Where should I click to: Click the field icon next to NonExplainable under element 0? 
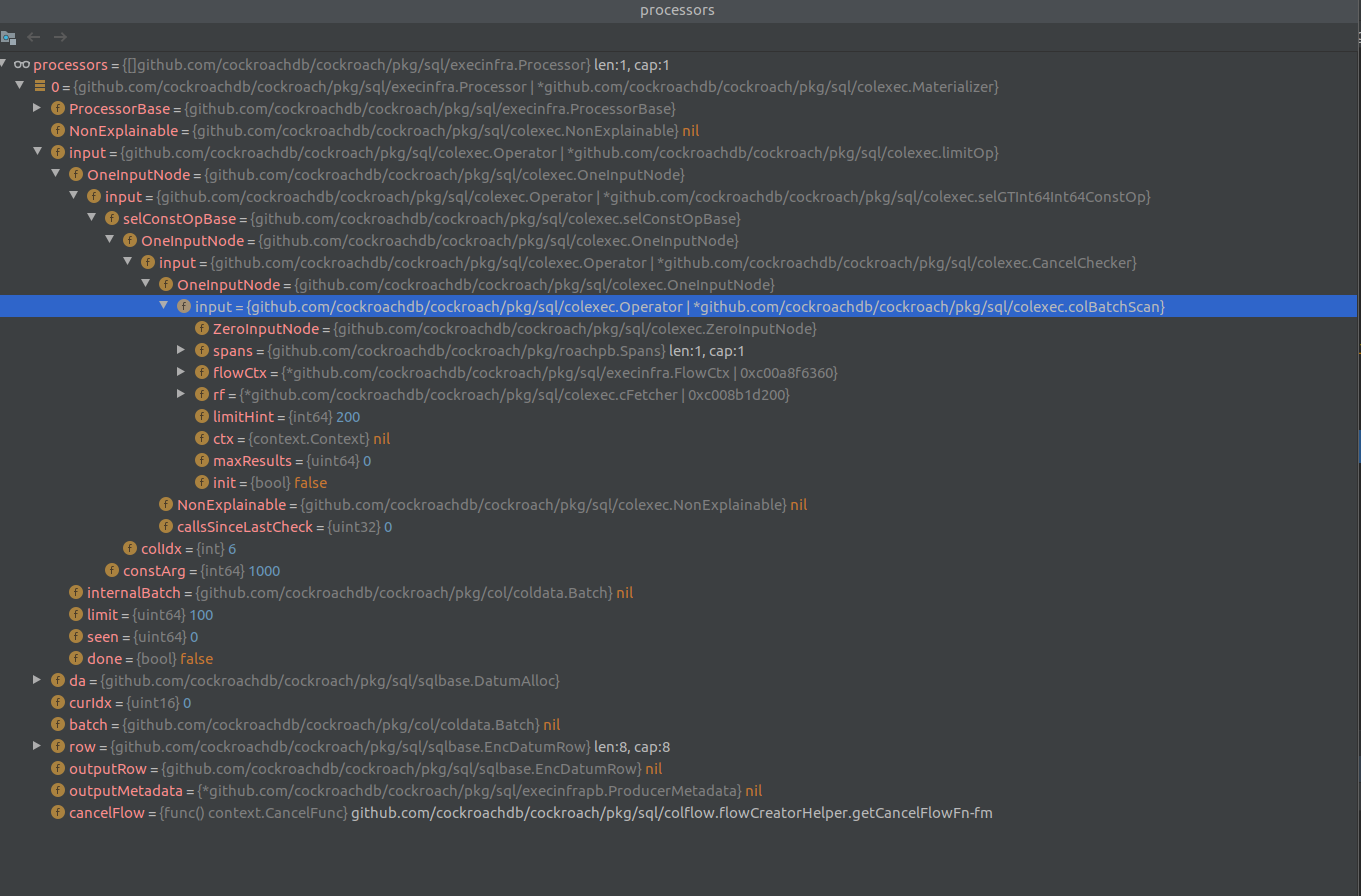[x=58, y=130]
